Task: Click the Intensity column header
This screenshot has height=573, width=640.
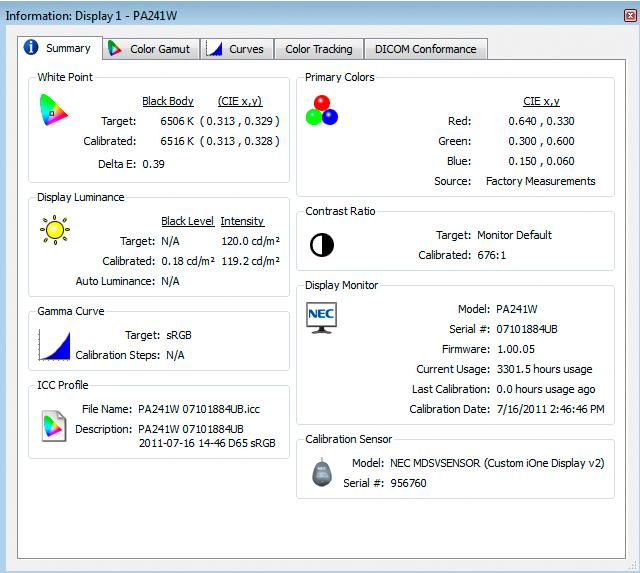Action: point(242,221)
